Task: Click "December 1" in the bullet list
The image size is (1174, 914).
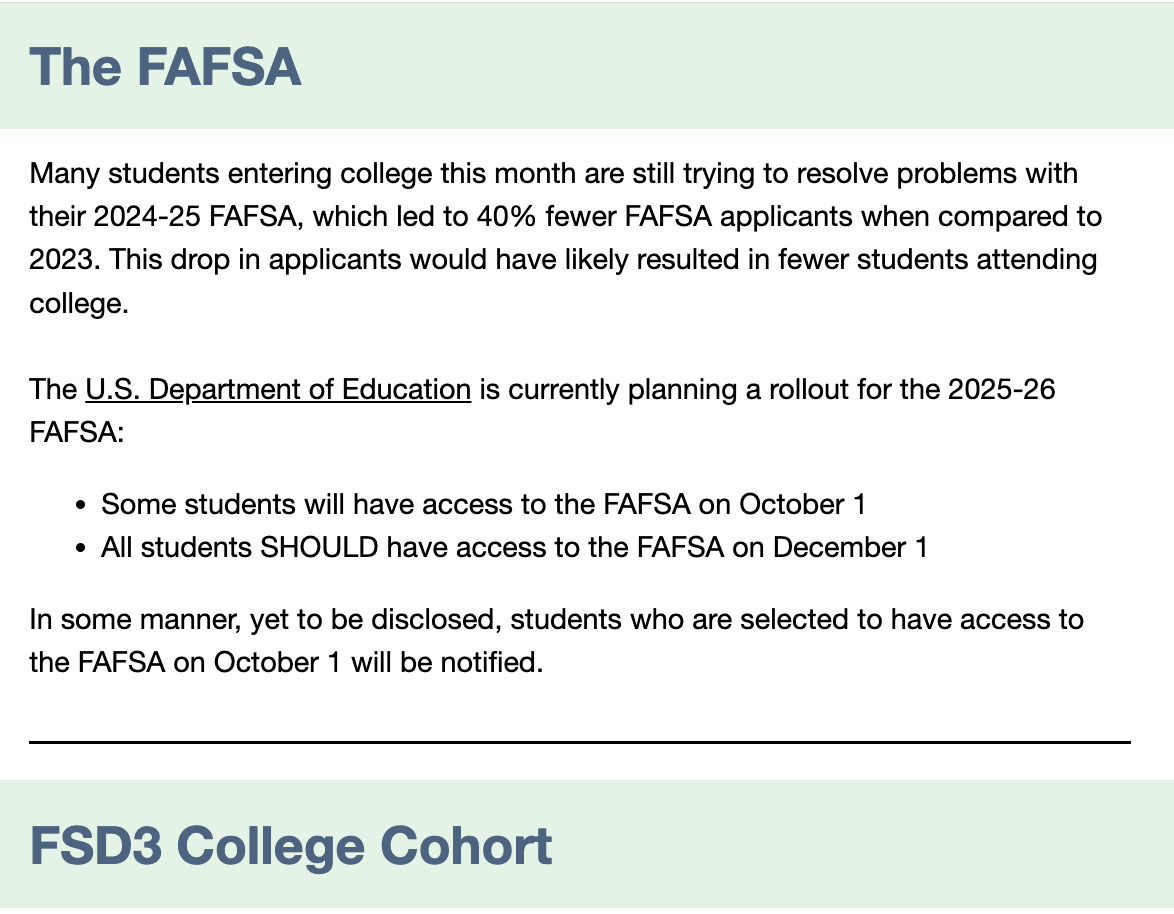Action: click(x=850, y=548)
